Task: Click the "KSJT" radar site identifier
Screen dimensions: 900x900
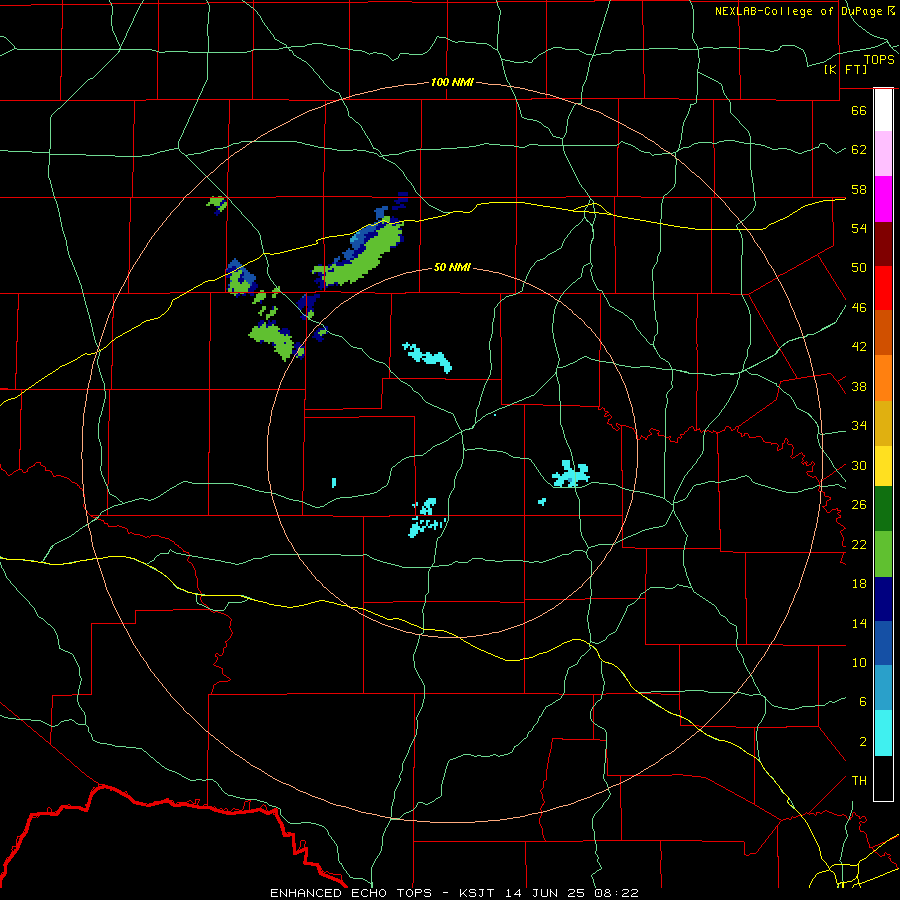Action: tap(478, 893)
